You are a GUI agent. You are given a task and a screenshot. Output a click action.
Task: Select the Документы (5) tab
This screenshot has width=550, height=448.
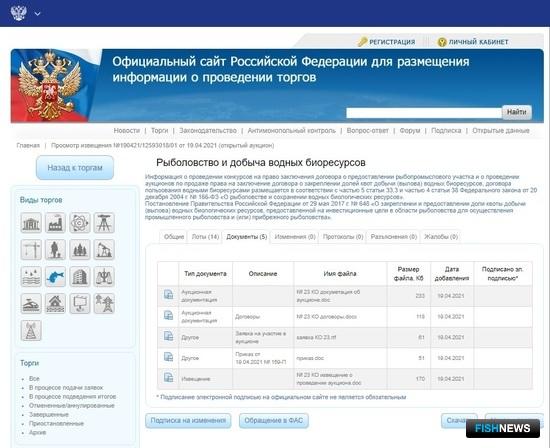click(x=247, y=237)
